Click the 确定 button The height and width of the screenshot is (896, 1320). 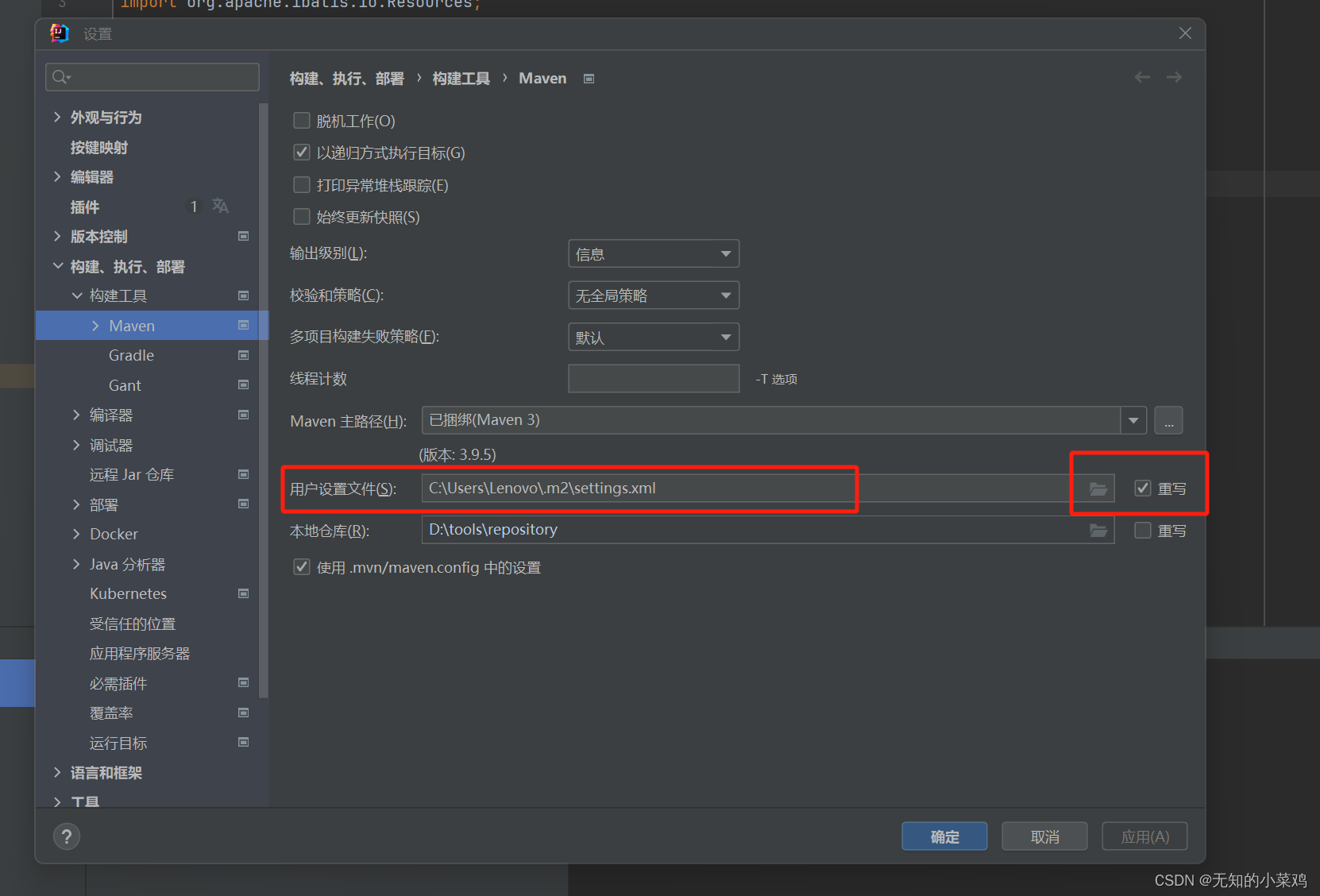click(944, 836)
